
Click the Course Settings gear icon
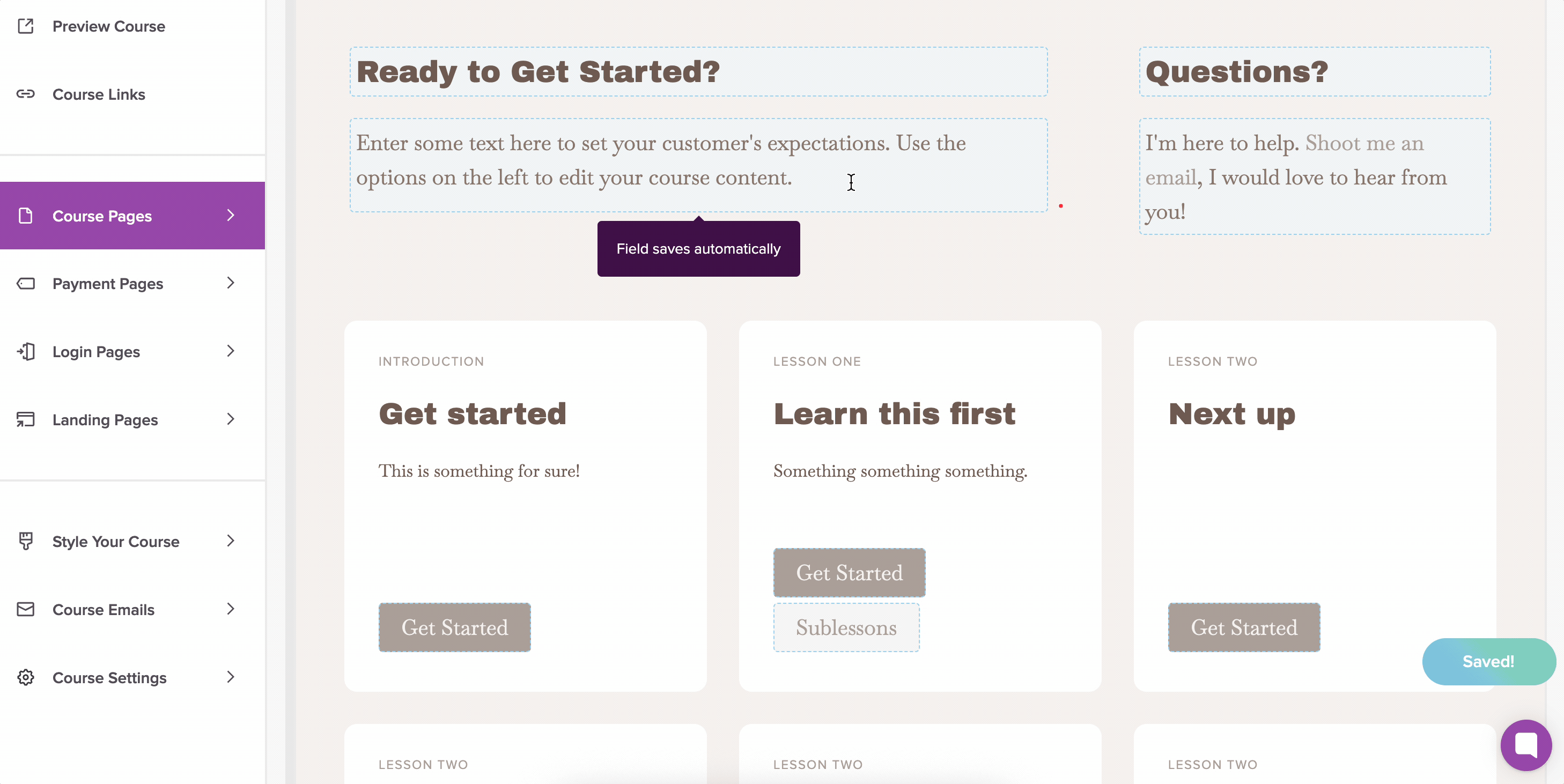(x=26, y=677)
